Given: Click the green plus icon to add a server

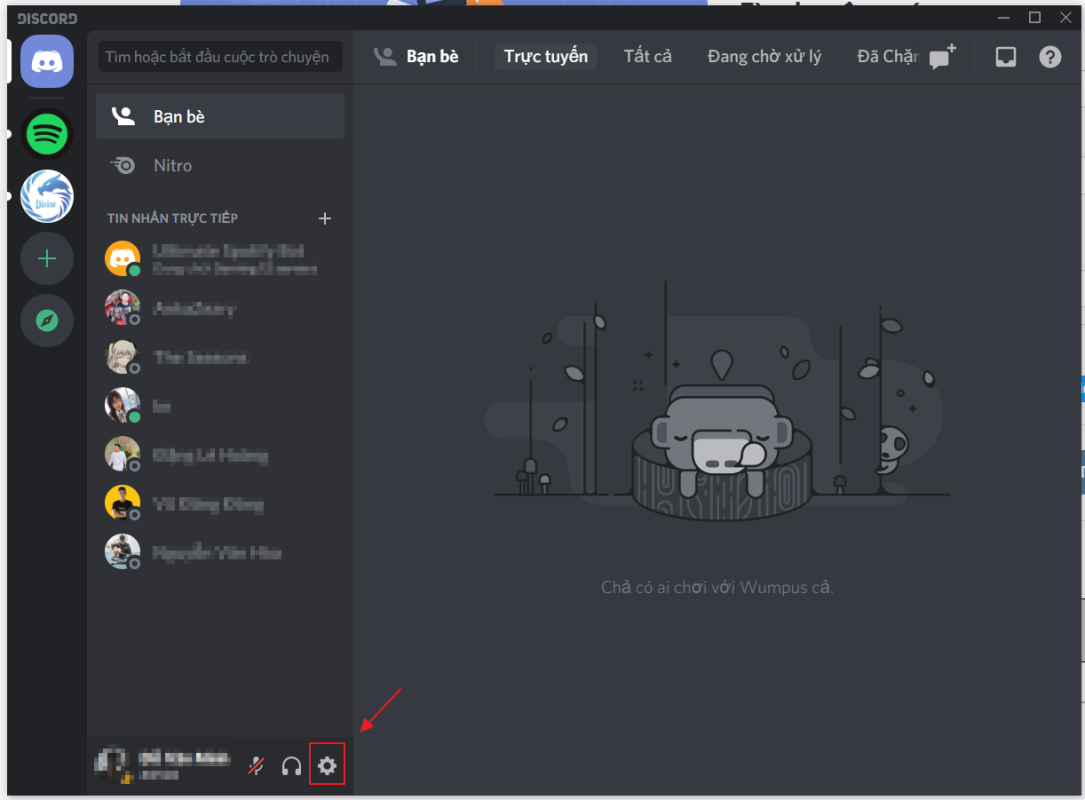Looking at the screenshot, I should [46, 258].
